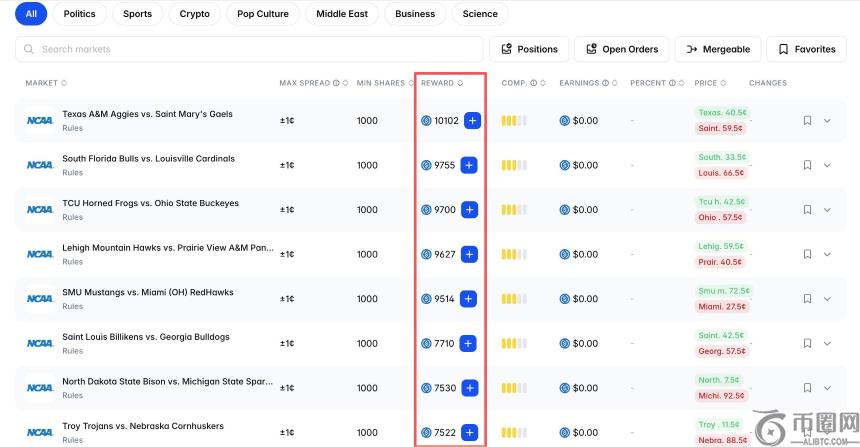Viewport: 860px width, 447px height.
Task: Expand the Lehigh Mountain Hawks market row
Action: (827, 255)
